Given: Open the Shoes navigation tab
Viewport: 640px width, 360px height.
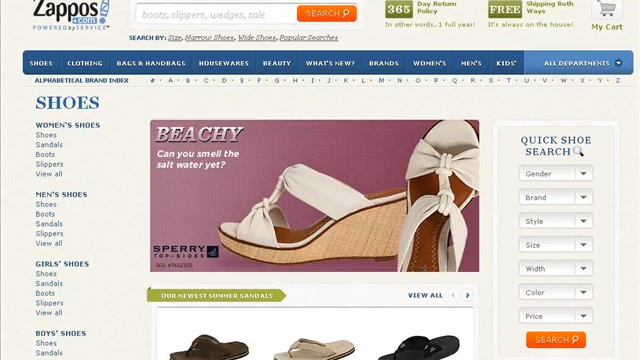Looking at the screenshot, I should point(41,63).
